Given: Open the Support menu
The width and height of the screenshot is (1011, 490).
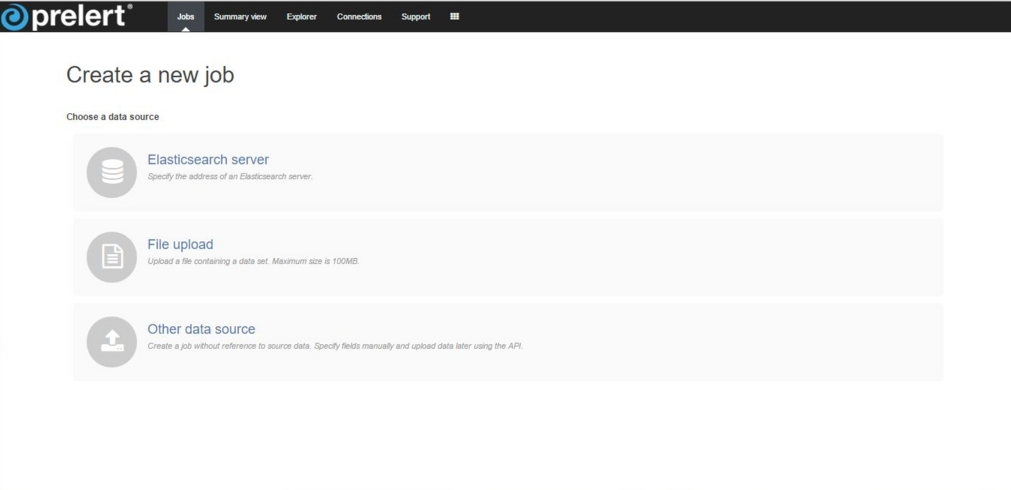Looking at the screenshot, I should pyautogui.click(x=416, y=17).
